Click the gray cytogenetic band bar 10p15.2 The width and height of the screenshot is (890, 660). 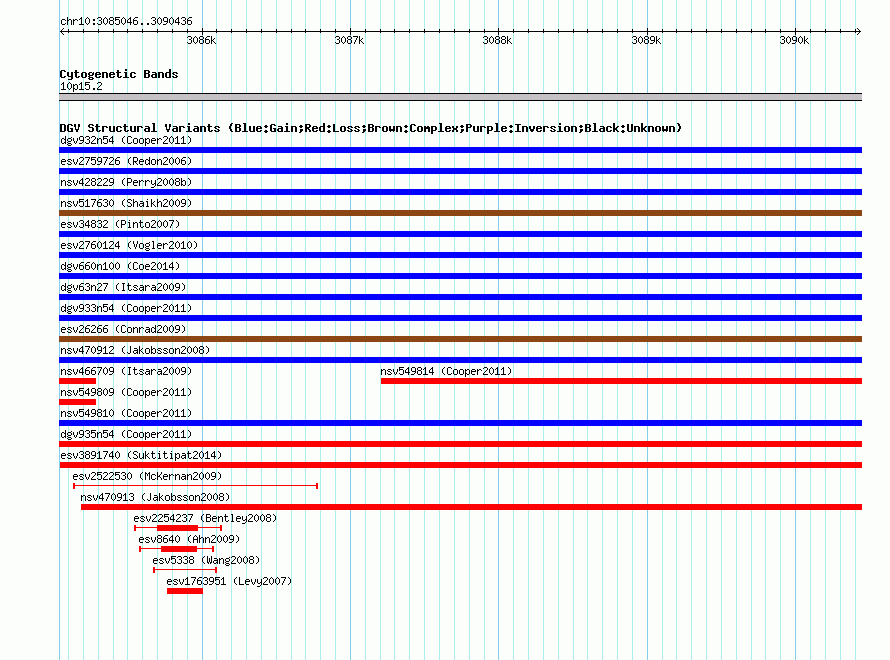[460, 97]
